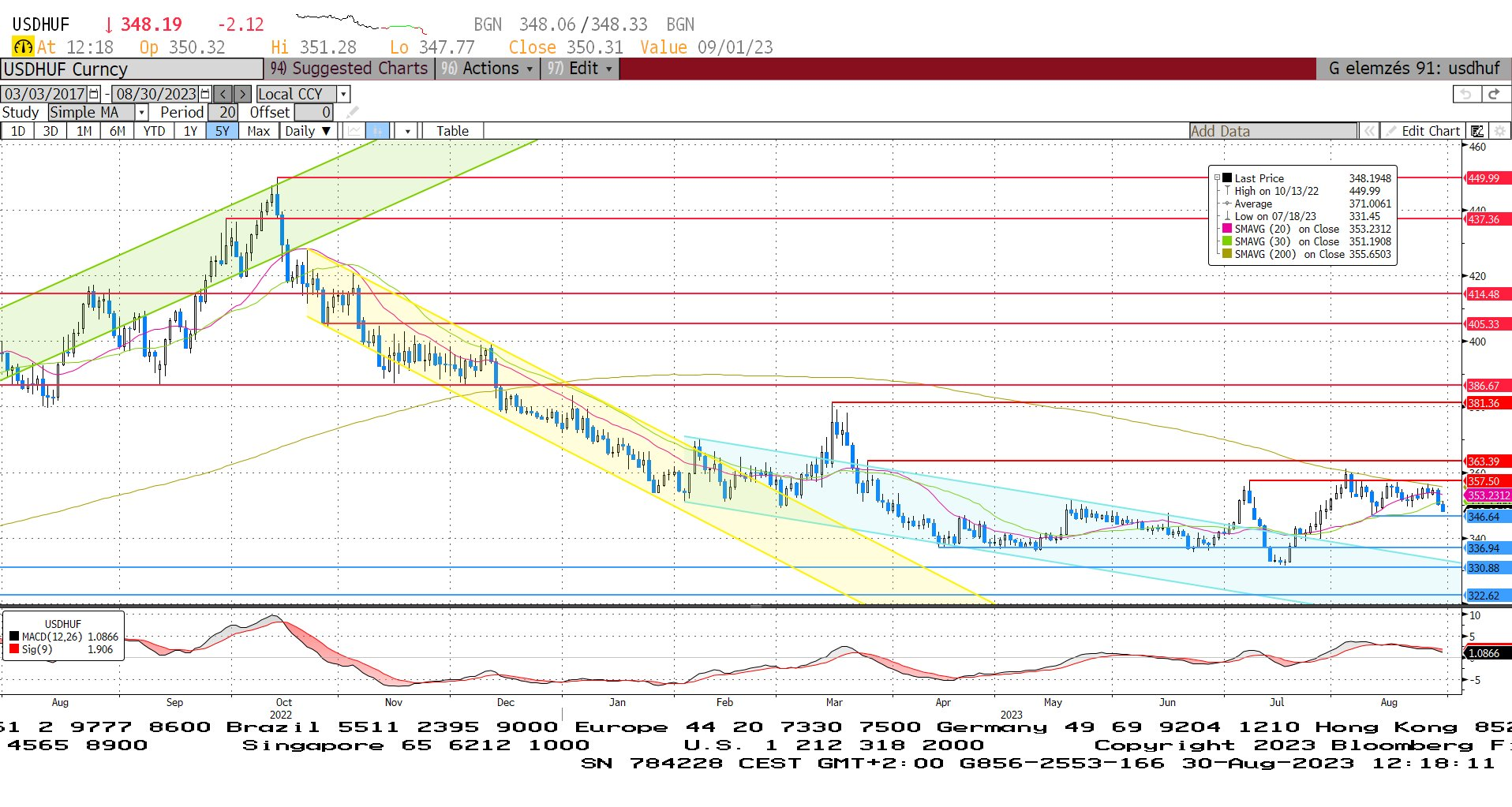This screenshot has width=1512, height=807.
Task: Click the Add Data input field
Action: tap(1274, 131)
